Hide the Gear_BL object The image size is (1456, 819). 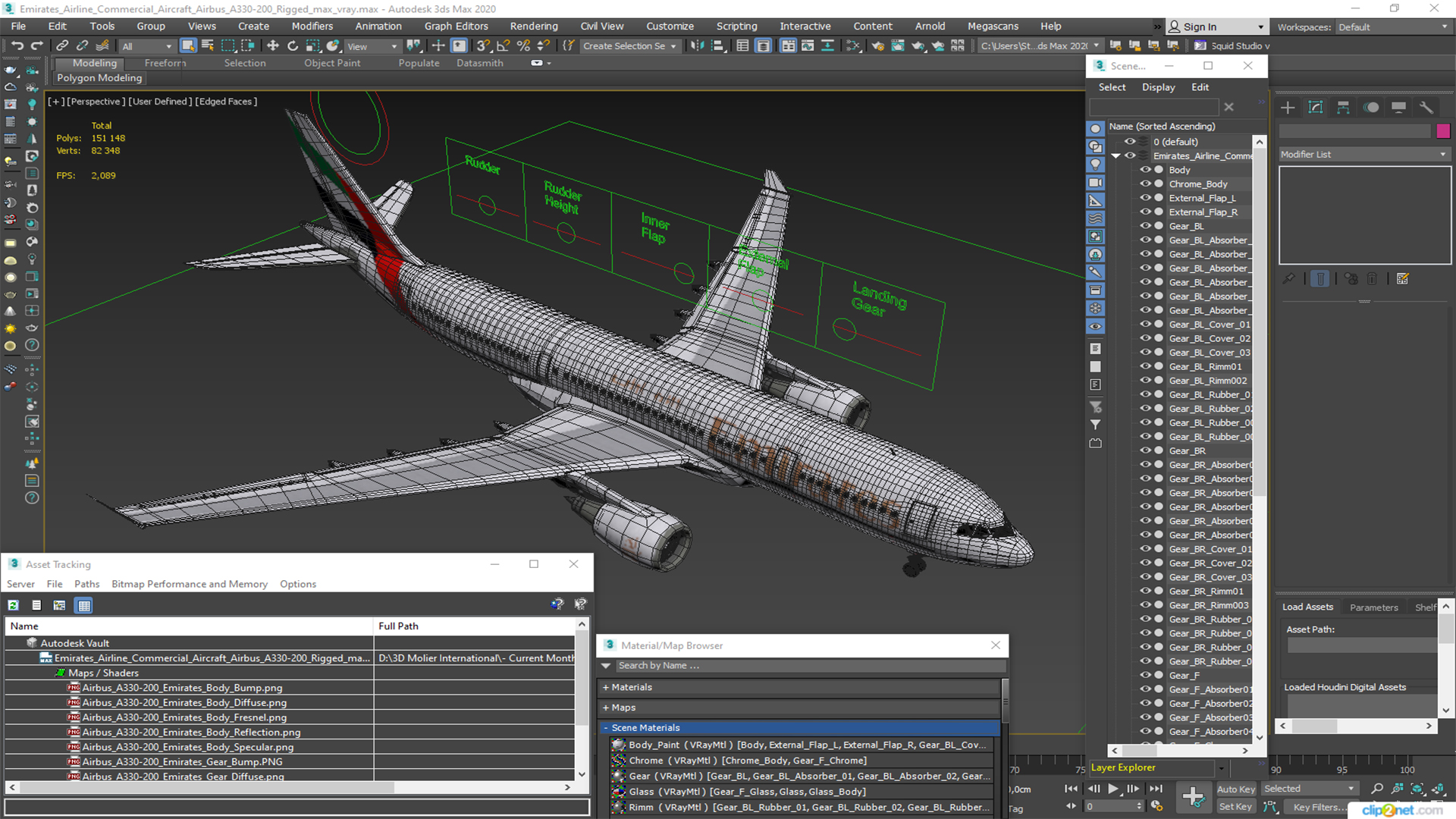coord(1145,226)
